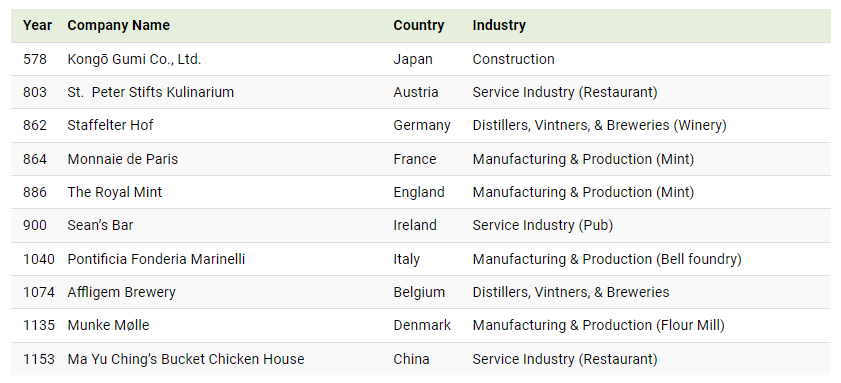Select Monnaie de Paris in the table
The image size is (841, 383).
pyautogui.click(x=123, y=159)
